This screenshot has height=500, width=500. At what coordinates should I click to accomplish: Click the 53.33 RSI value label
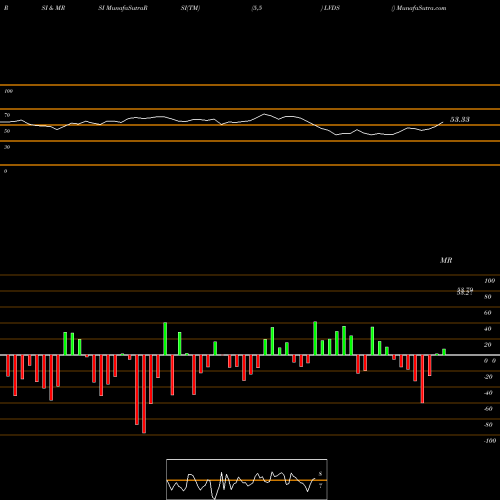click(x=460, y=119)
